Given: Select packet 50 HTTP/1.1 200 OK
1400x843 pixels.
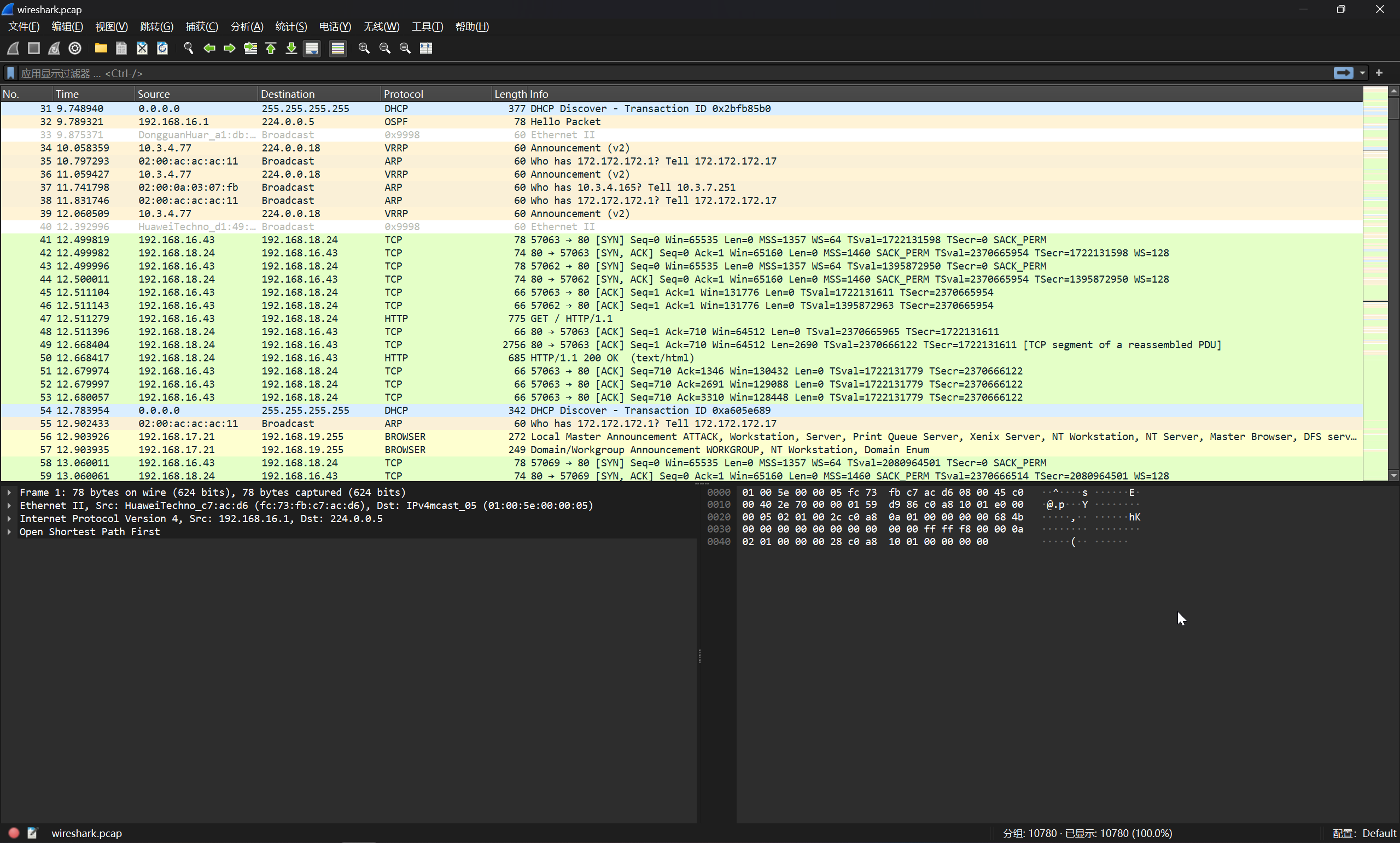Looking at the screenshot, I should (681, 358).
